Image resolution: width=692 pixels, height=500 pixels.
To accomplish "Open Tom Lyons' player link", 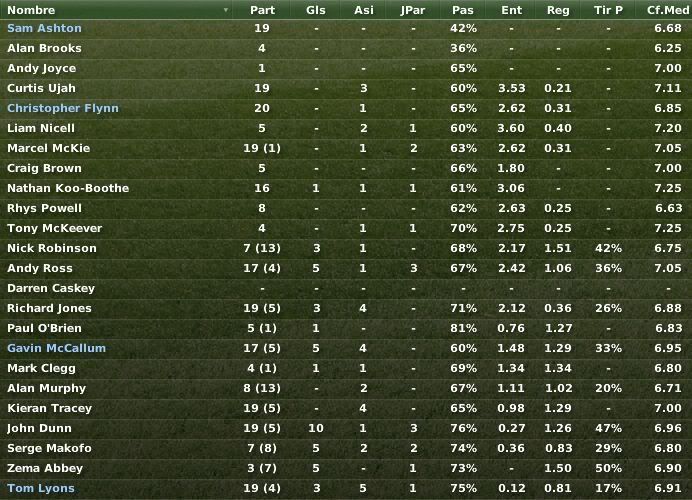I will click(x=41, y=488).
